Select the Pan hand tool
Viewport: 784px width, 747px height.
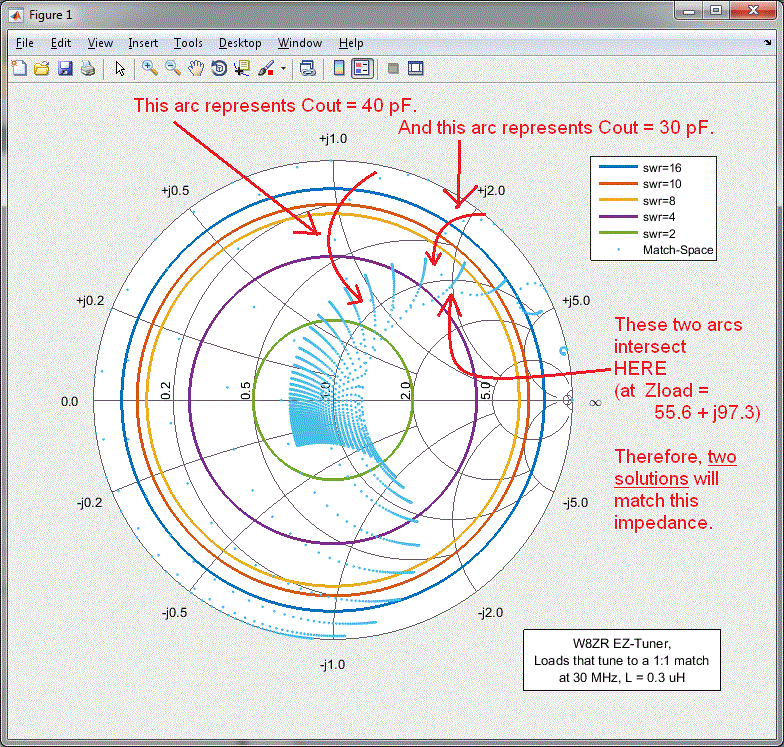196,68
